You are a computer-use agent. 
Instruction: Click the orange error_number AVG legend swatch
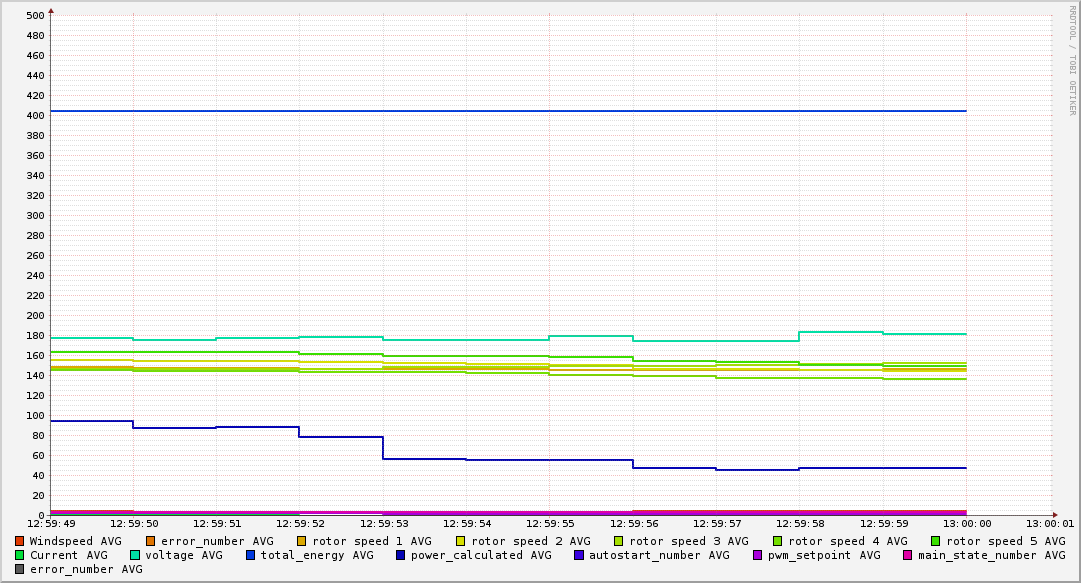pos(151,541)
